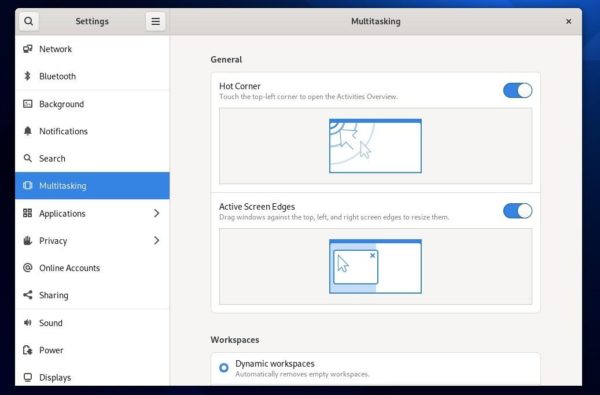
Task: Toggle the Hot Corner switch
Action: tap(517, 91)
